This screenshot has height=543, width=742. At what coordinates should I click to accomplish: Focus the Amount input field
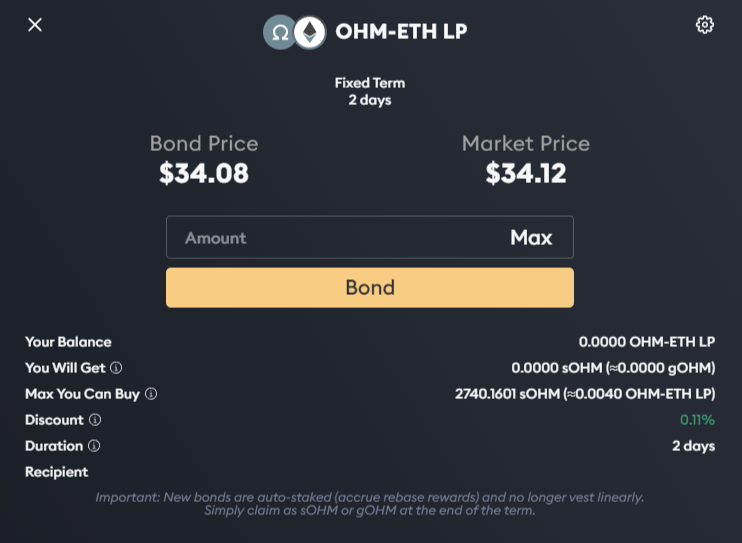pyautogui.click(x=330, y=238)
